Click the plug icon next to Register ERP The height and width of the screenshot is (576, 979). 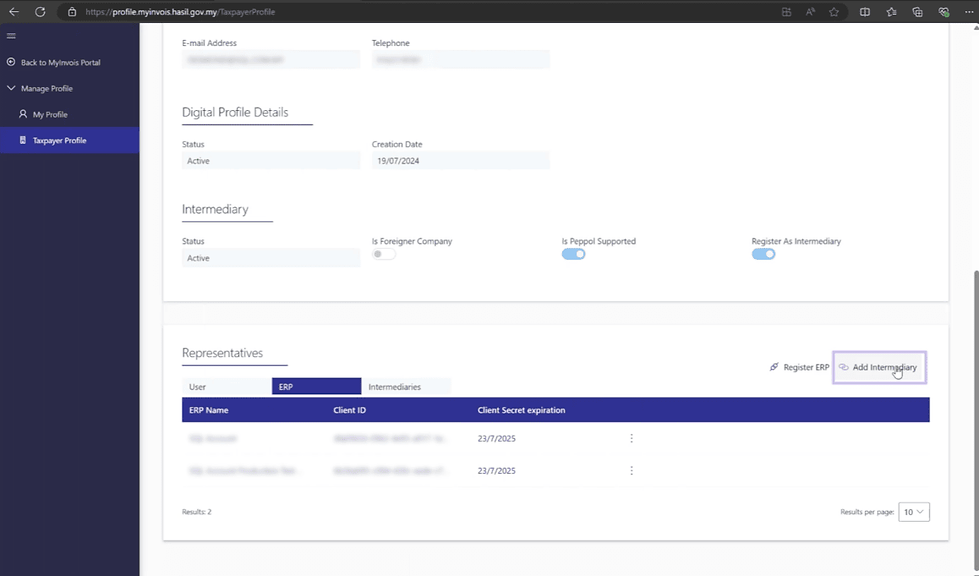click(772, 367)
